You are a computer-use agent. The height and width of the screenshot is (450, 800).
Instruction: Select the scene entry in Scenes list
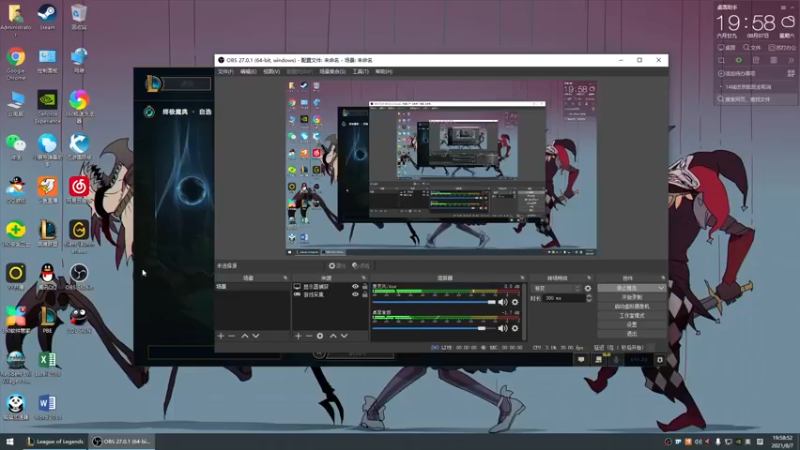click(x=253, y=287)
